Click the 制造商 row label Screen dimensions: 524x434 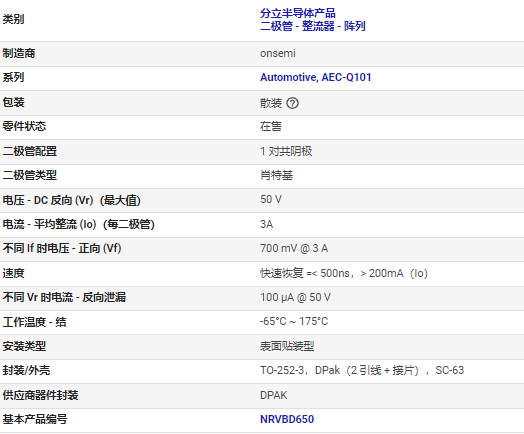(x=19, y=53)
